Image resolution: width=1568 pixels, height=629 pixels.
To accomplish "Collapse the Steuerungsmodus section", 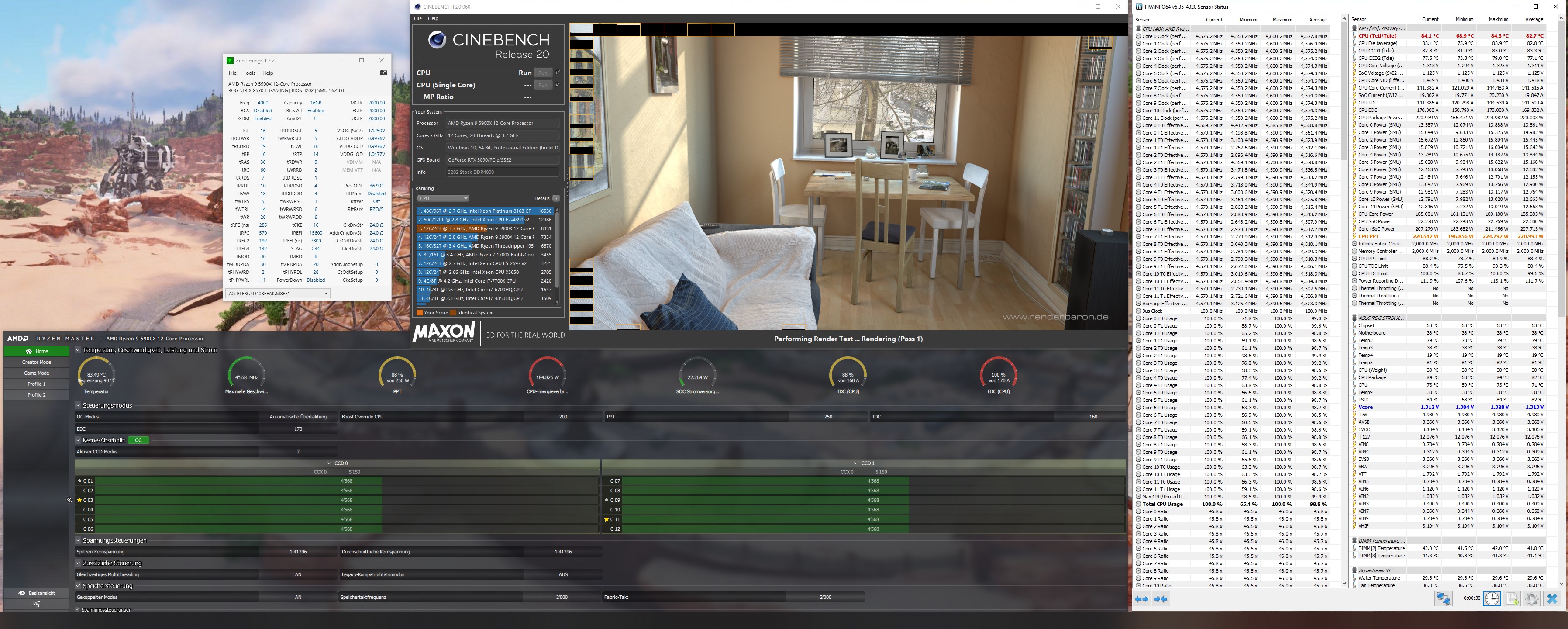I will pos(78,405).
